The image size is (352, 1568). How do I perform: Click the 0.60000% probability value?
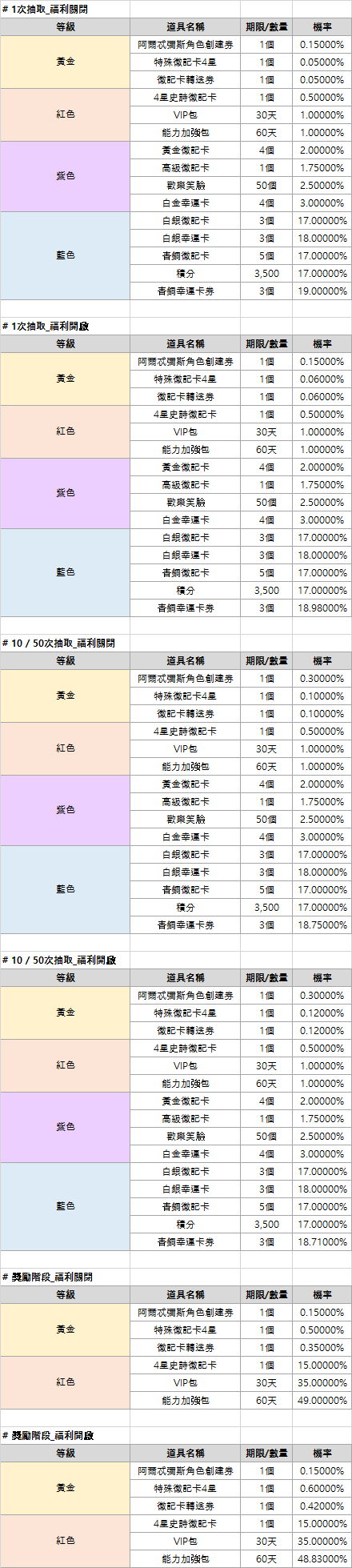point(322,1488)
